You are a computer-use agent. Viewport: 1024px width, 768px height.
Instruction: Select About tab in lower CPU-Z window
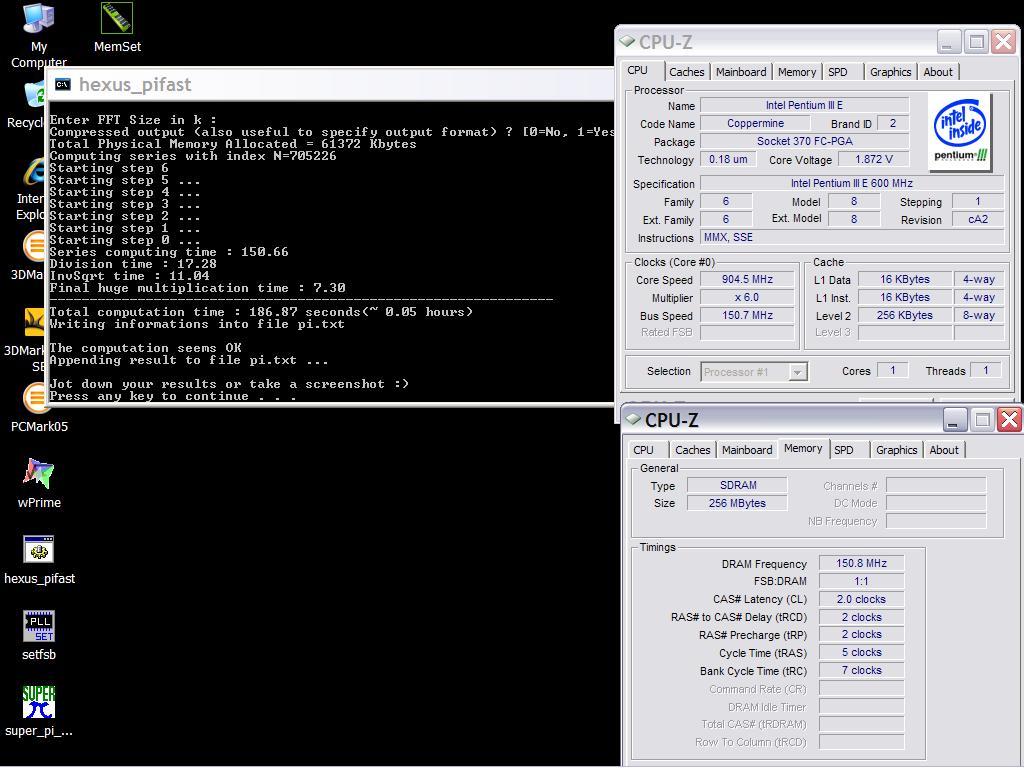[x=944, y=450]
